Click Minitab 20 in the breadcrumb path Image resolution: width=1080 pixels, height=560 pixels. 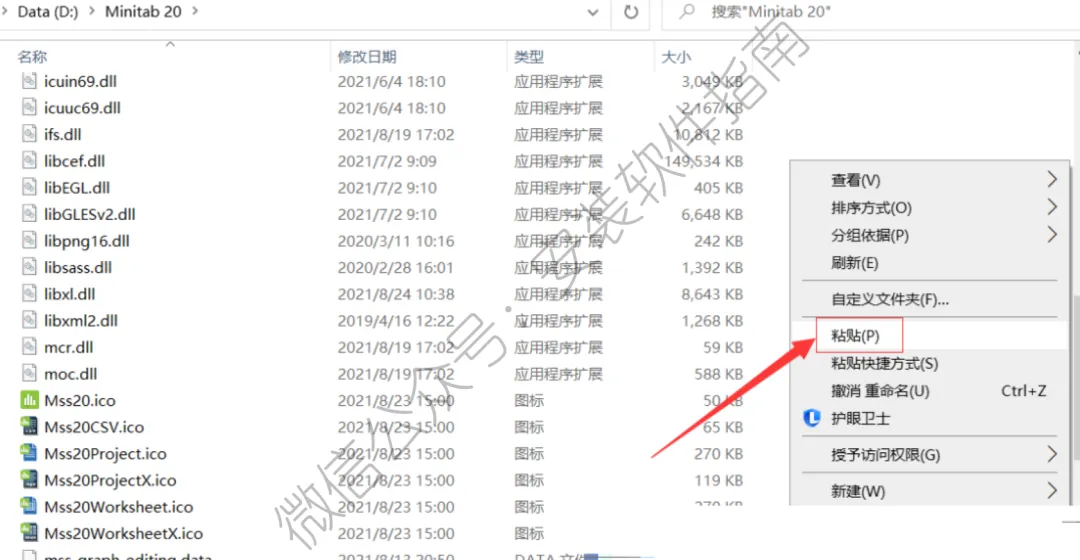(143, 12)
